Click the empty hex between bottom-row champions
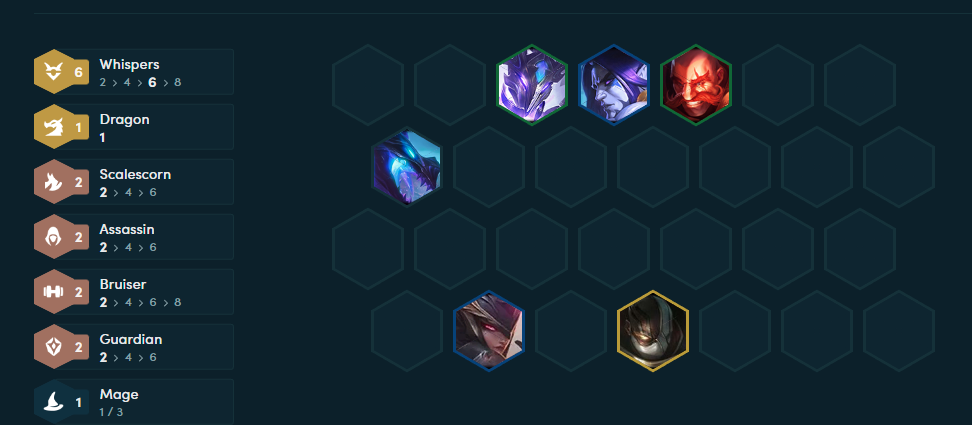The image size is (972, 425). pyautogui.click(x=571, y=331)
